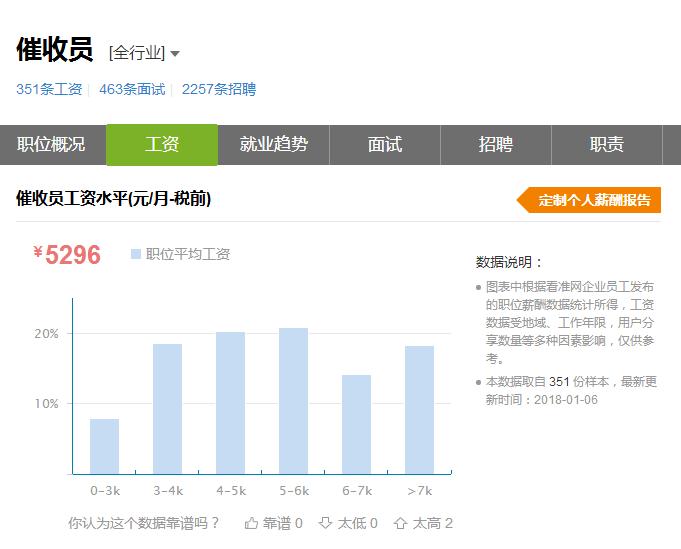
Task: Select the 5-6k salary bar
Action: pyautogui.click(x=294, y=400)
